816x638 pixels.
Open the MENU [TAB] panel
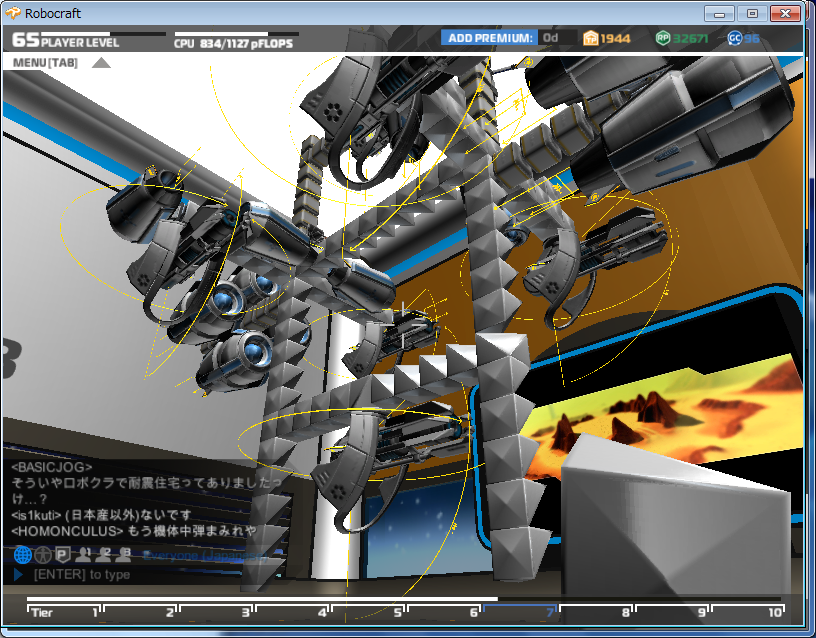pyautogui.click(x=45, y=63)
